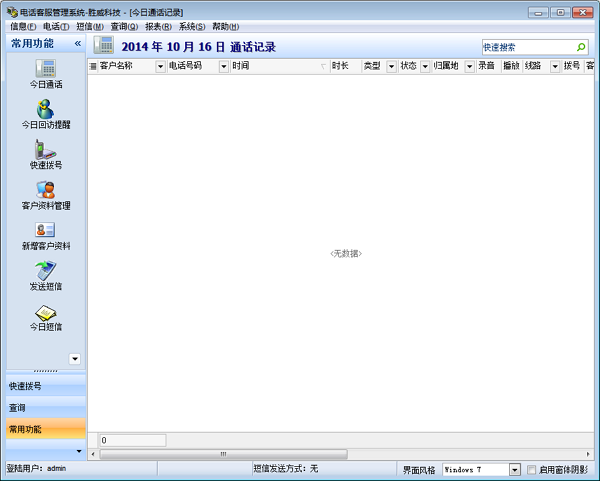Click the scrollbar left arrow
The image size is (600, 481).
click(93, 454)
